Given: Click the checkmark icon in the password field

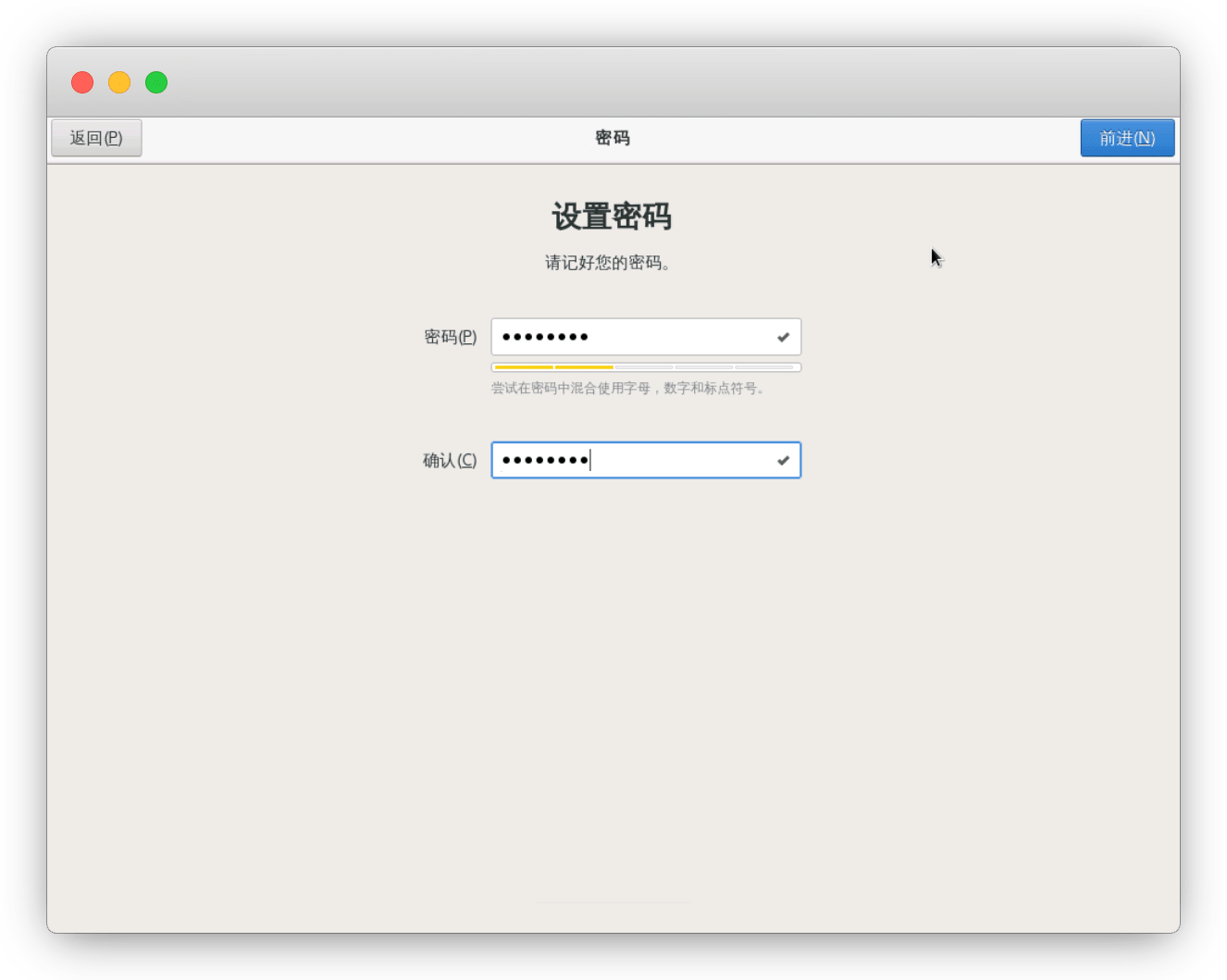Looking at the screenshot, I should tap(783, 337).
